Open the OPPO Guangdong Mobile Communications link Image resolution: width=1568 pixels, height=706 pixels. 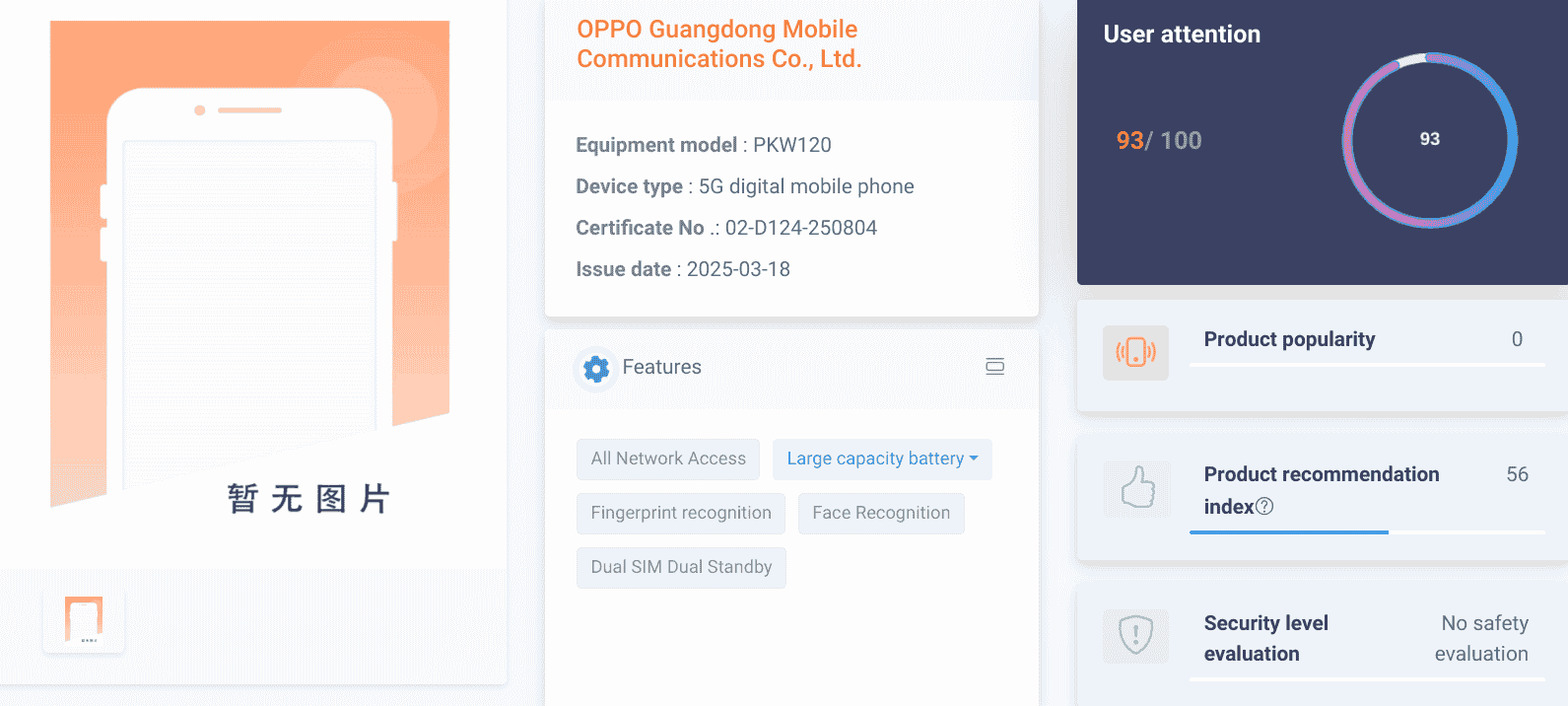tap(718, 44)
